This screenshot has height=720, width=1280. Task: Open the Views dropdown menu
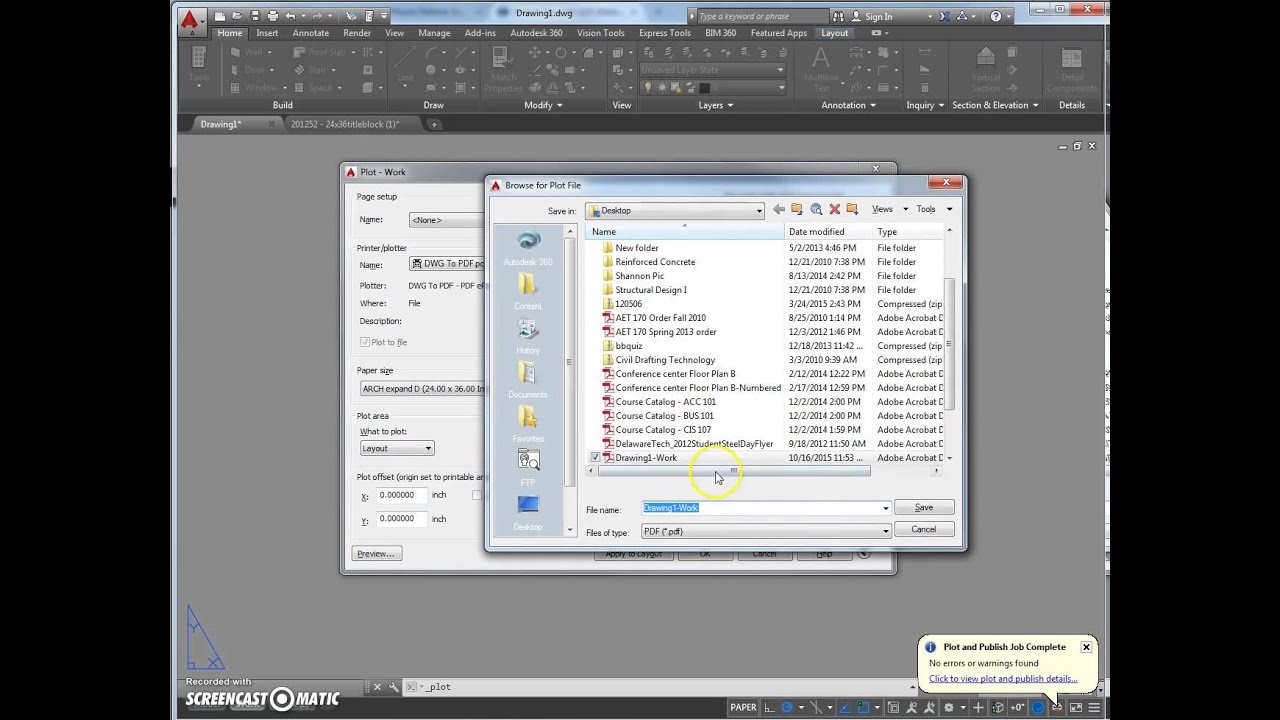[x=888, y=209]
